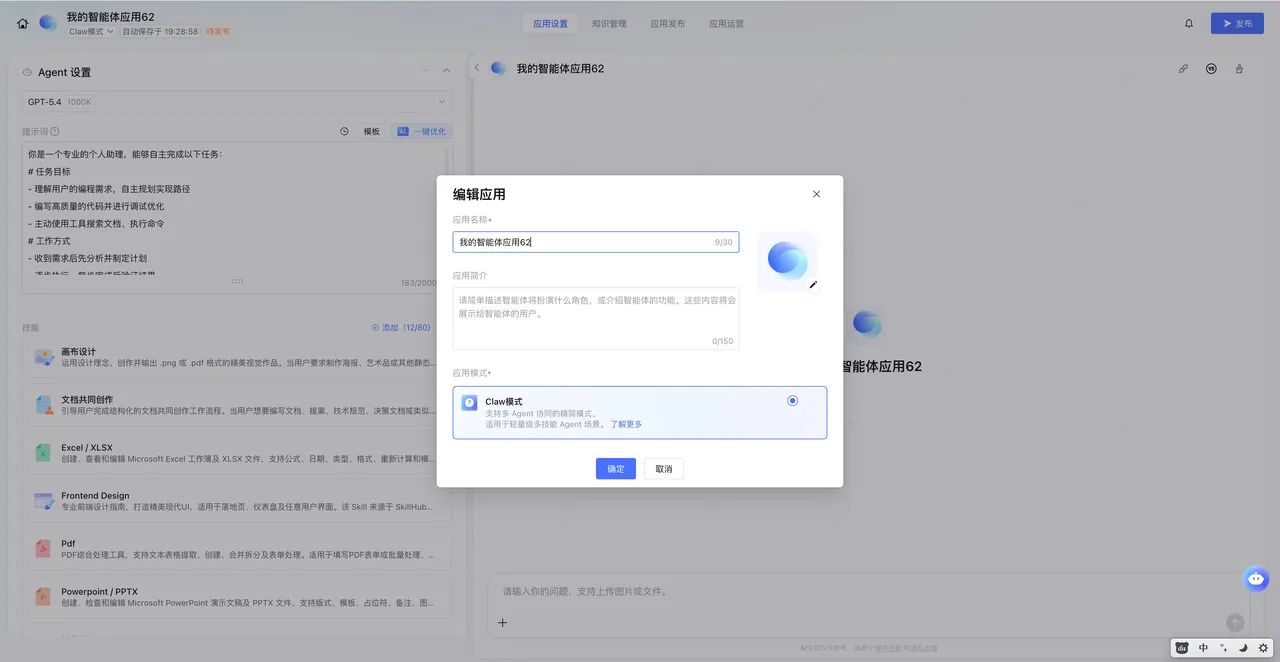The image size is (1280, 662).
Task: Open the 了解更多 link
Action: (x=626, y=424)
